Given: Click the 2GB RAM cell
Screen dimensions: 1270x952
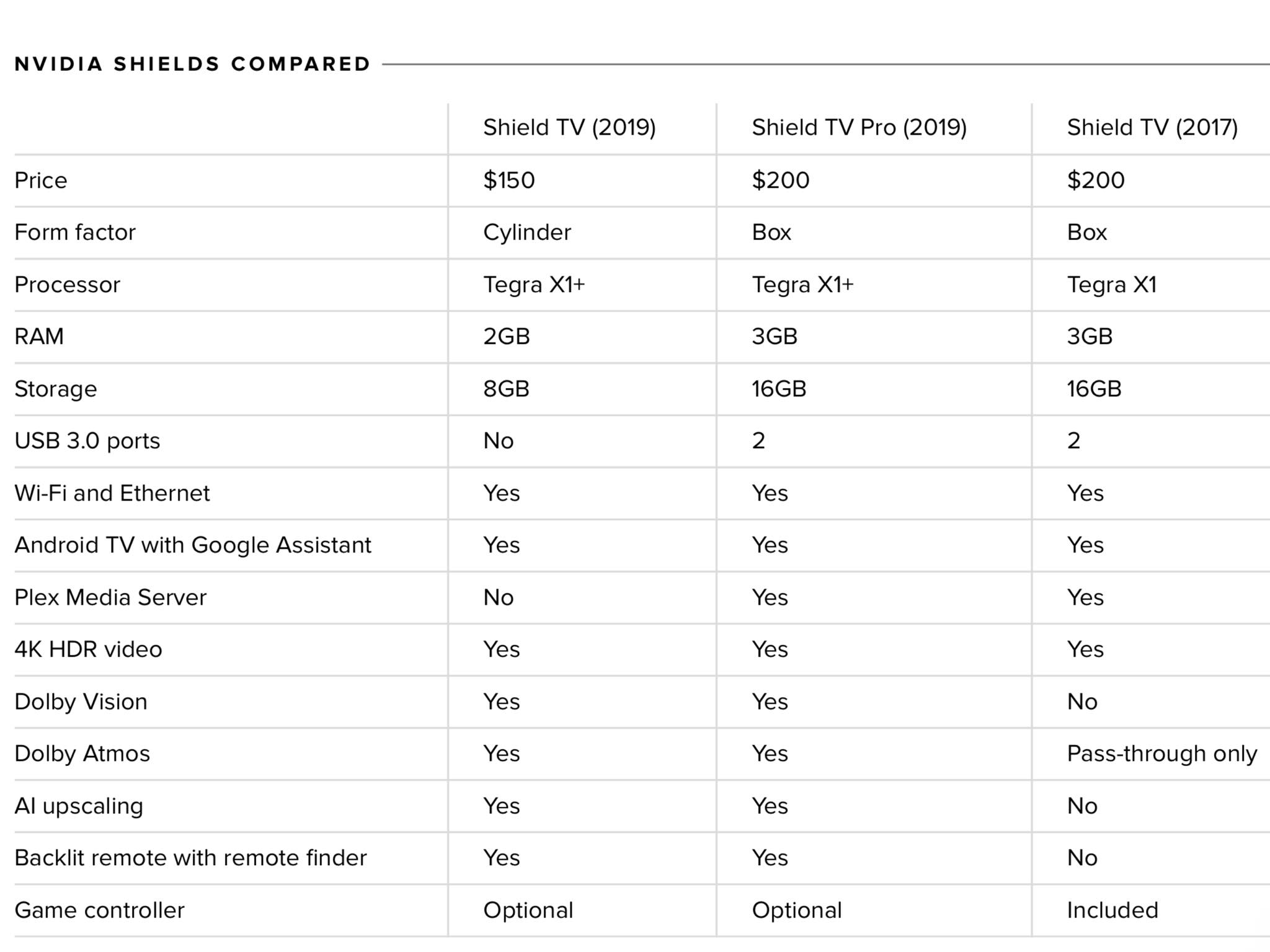Looking at the screenshot, I should 507,337.
